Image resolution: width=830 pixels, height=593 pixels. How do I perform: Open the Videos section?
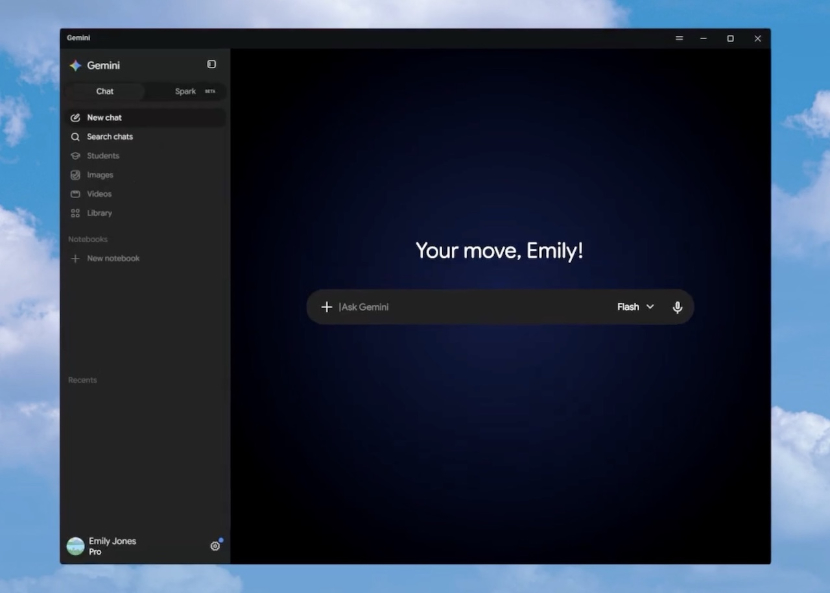[146, 194]
